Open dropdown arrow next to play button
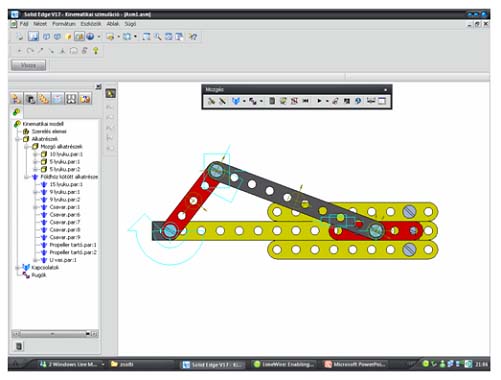This screenshot has width=501, height=380. (x=327, y=101)
